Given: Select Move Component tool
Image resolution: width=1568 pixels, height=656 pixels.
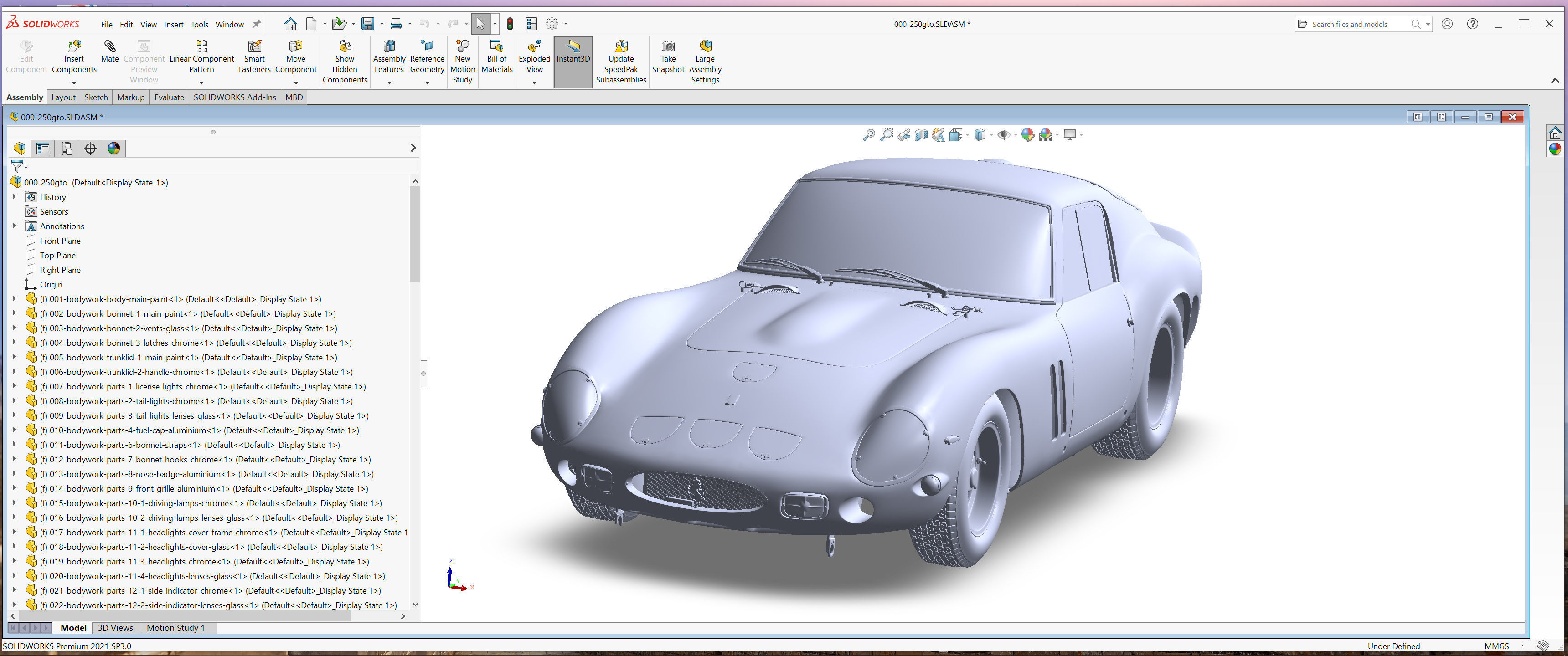Looking at the screenshot, I should (x=296, y=57).
